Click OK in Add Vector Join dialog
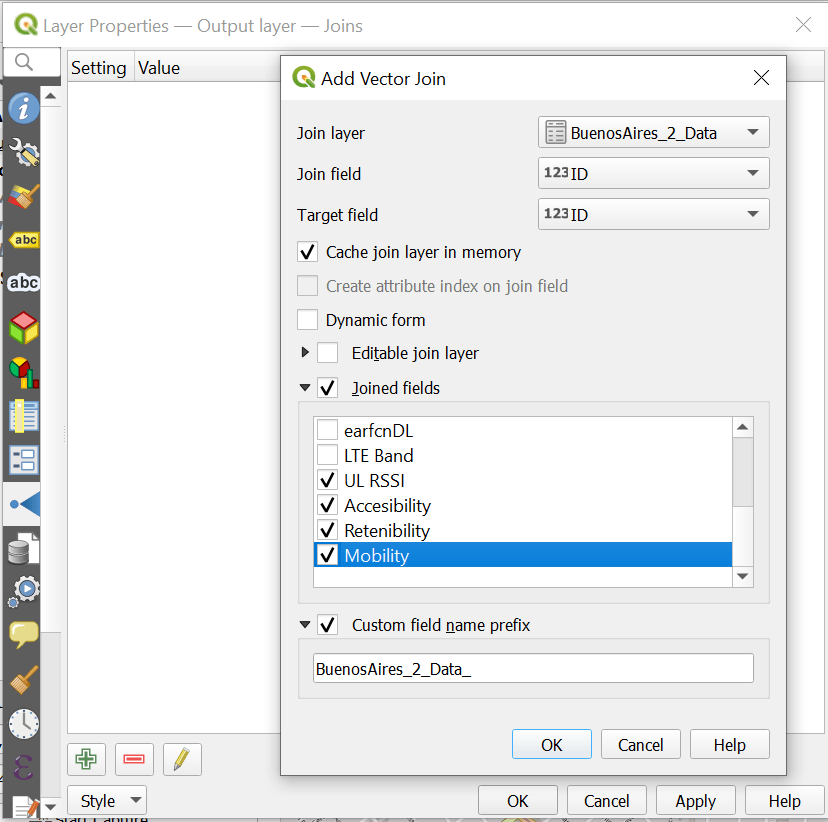Image resolution: width=828 pixels, height=822 pixels. (x=551, y=745)
